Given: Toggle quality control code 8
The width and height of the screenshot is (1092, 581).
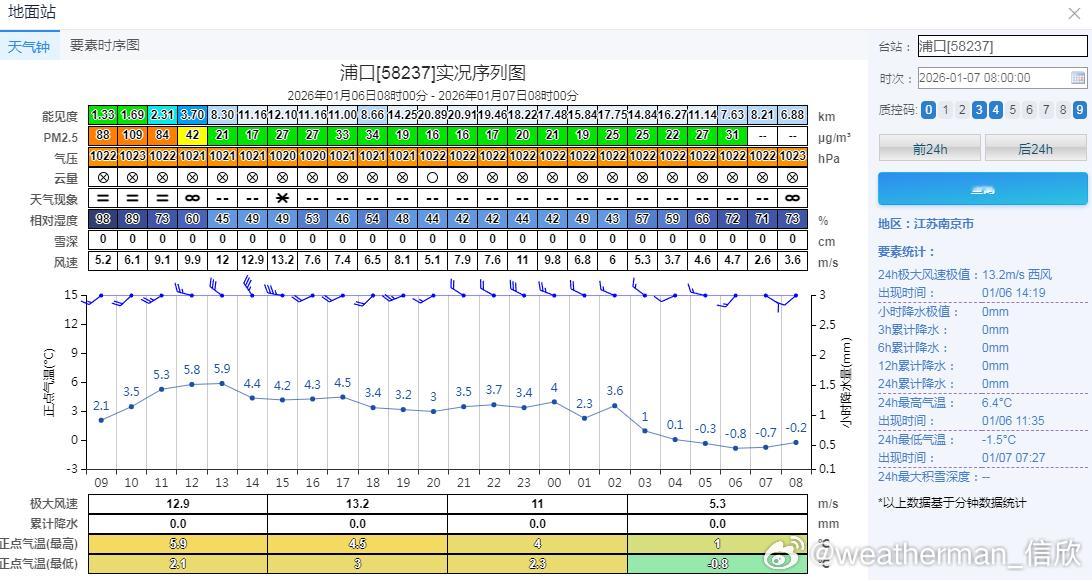Looking at the screenshot, I should click(1063, 109).
